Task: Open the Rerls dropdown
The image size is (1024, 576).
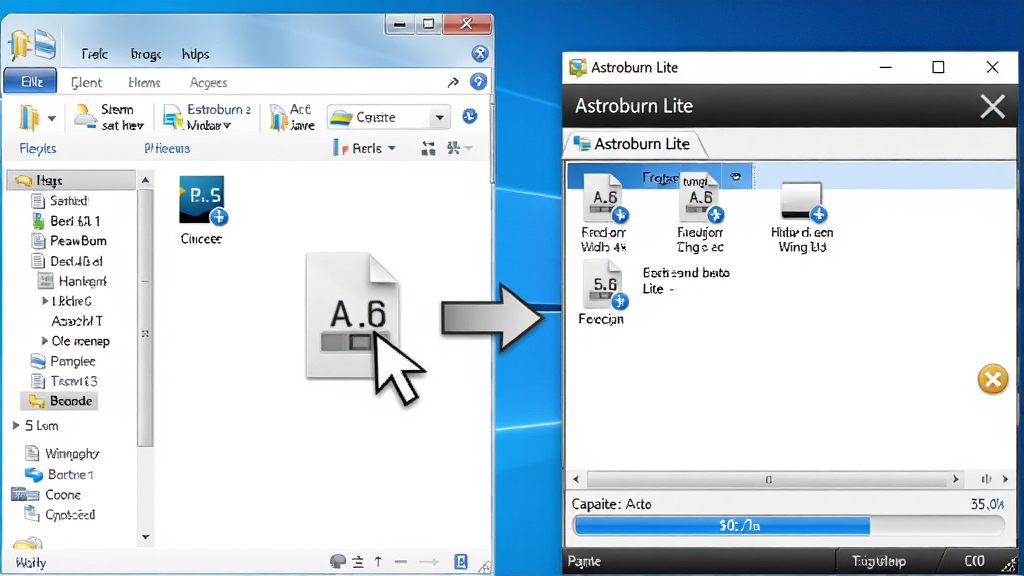Action: (x=392, y=148)
